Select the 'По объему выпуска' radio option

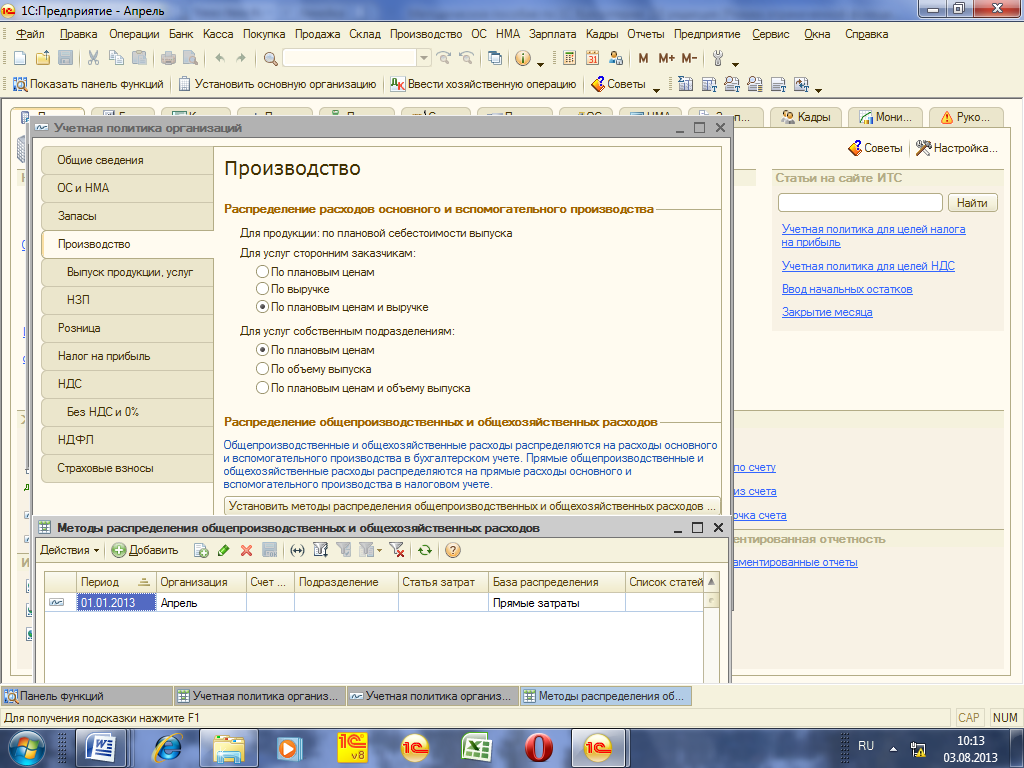(x=262, y=369)
